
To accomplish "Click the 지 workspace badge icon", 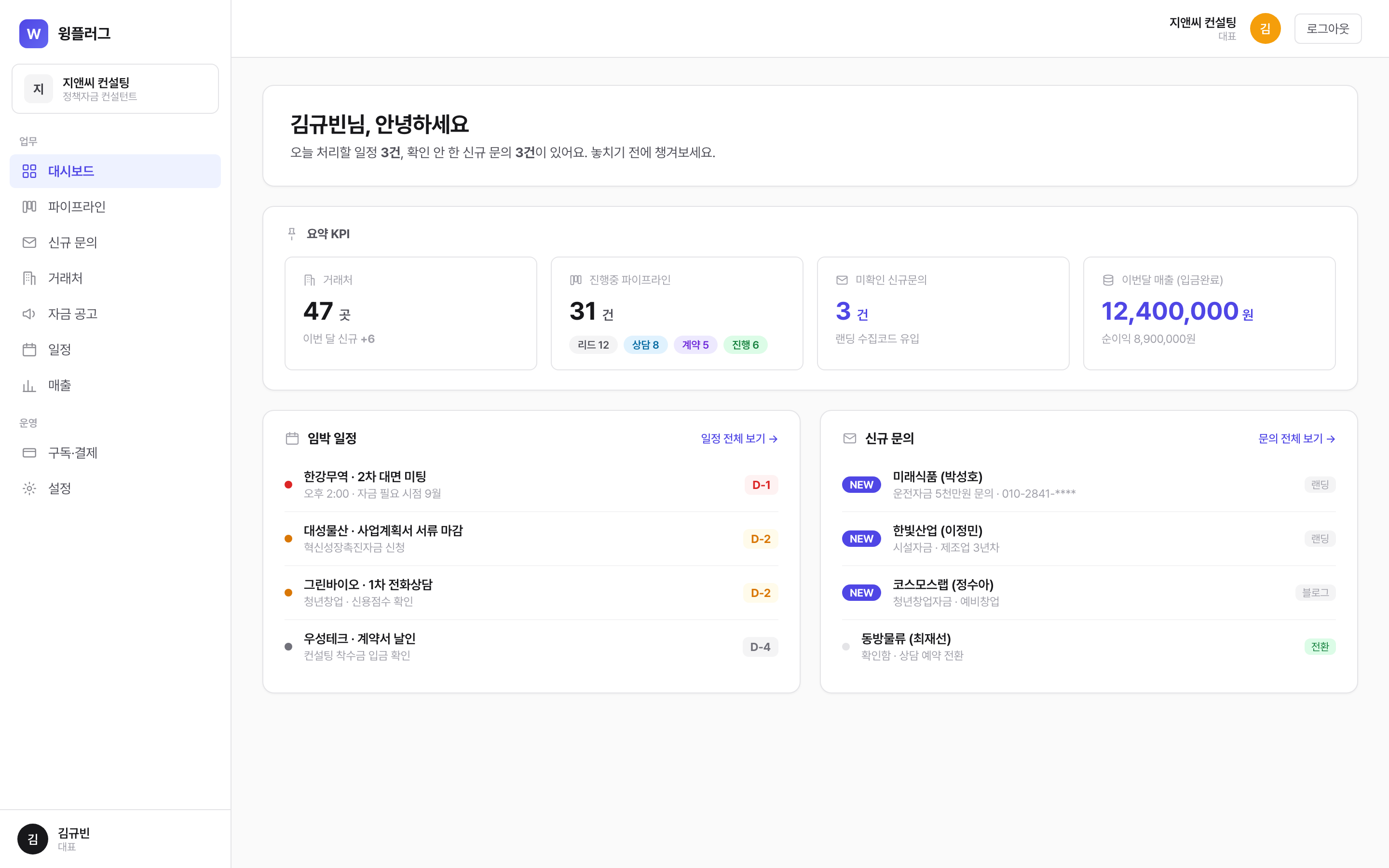I will pos(39,88).
